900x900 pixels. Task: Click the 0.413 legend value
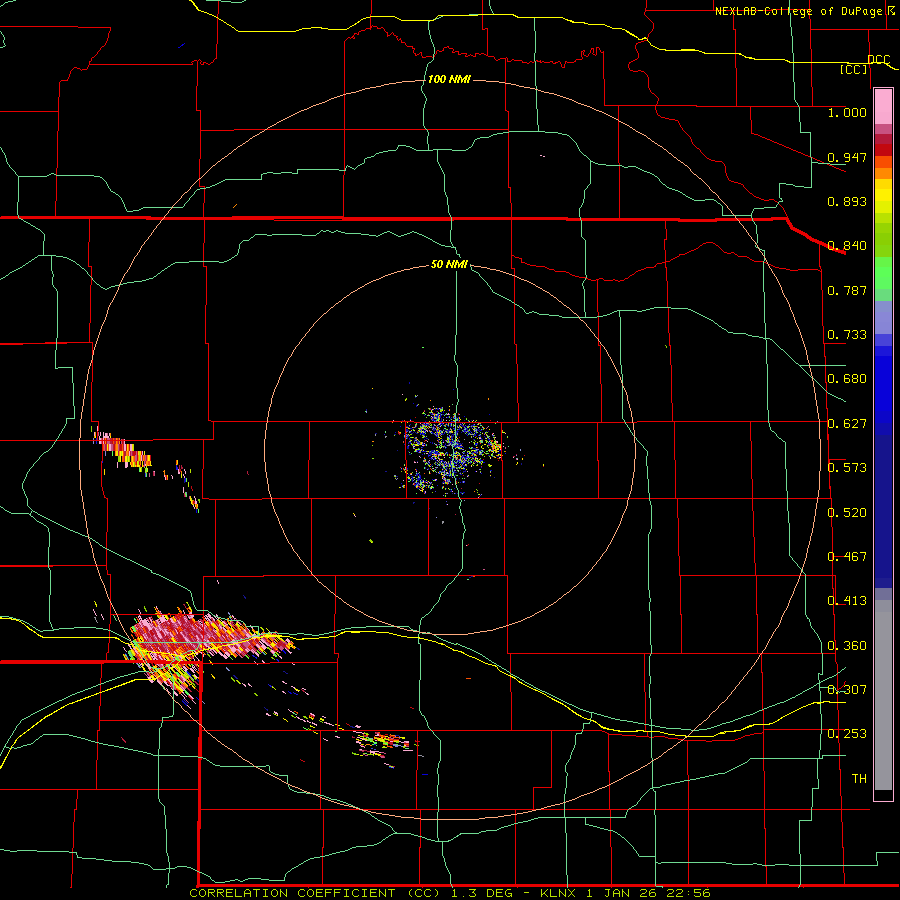pos(847,601)
